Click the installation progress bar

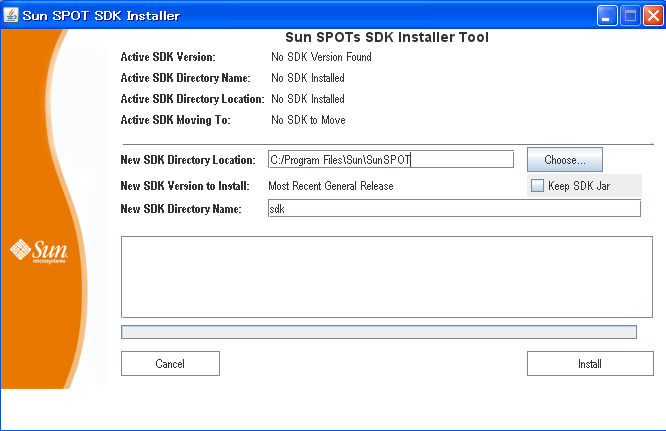tap(378, 332)
